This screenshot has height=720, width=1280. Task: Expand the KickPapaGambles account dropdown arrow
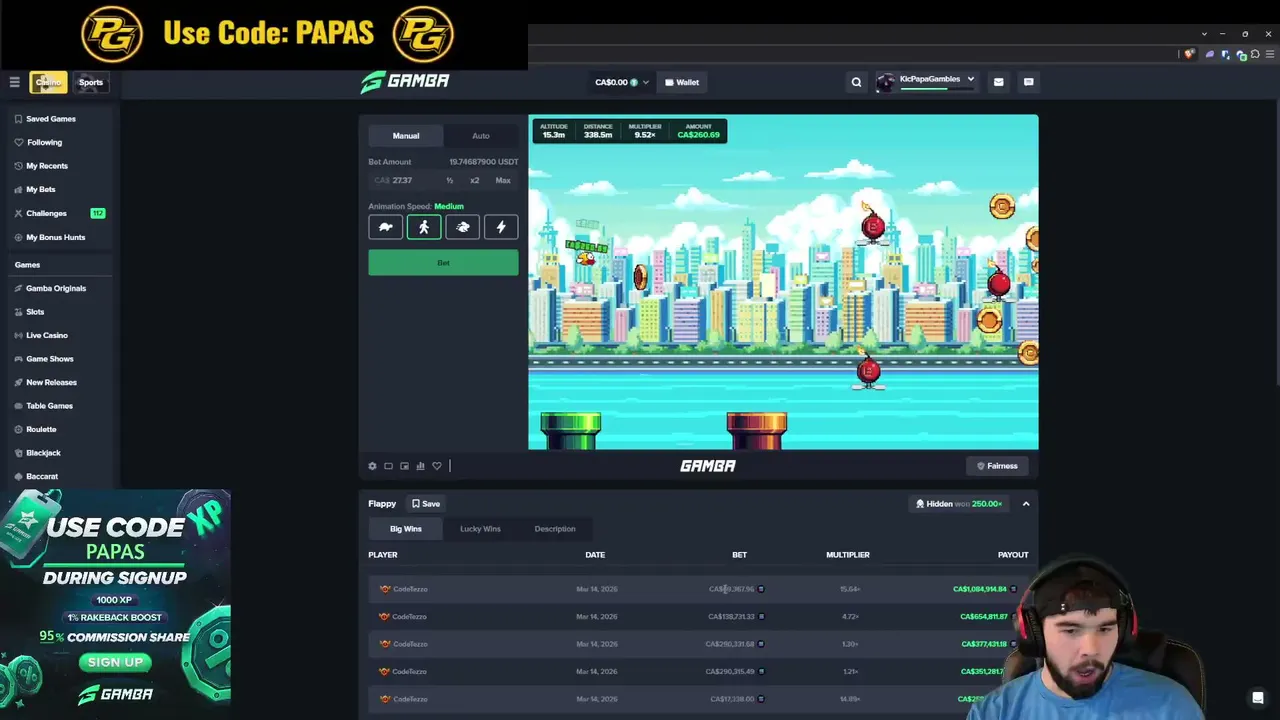point(970,79)
